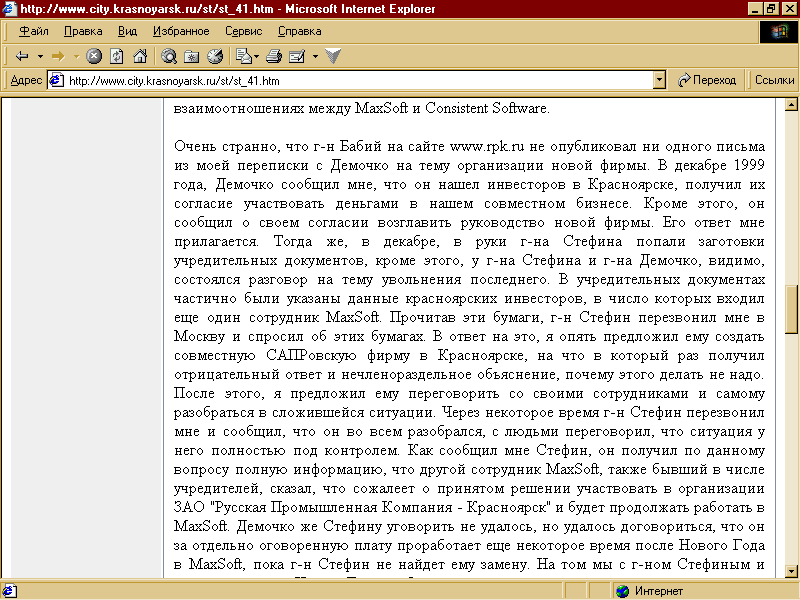800x600 pixels.
Task: Go forward with the Forward arrow
Action: (x=58, y=56)
